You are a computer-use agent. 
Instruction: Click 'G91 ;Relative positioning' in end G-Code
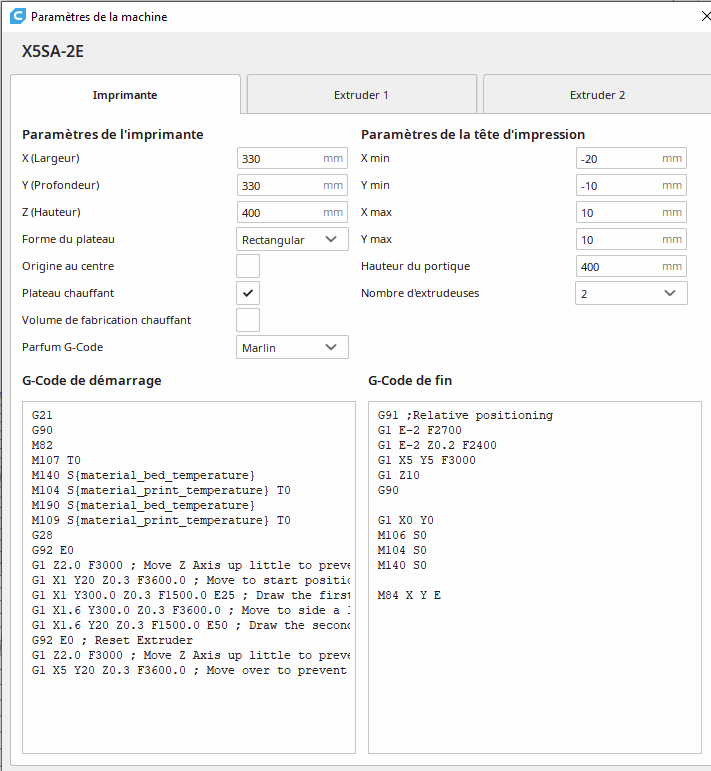[465, 415]
